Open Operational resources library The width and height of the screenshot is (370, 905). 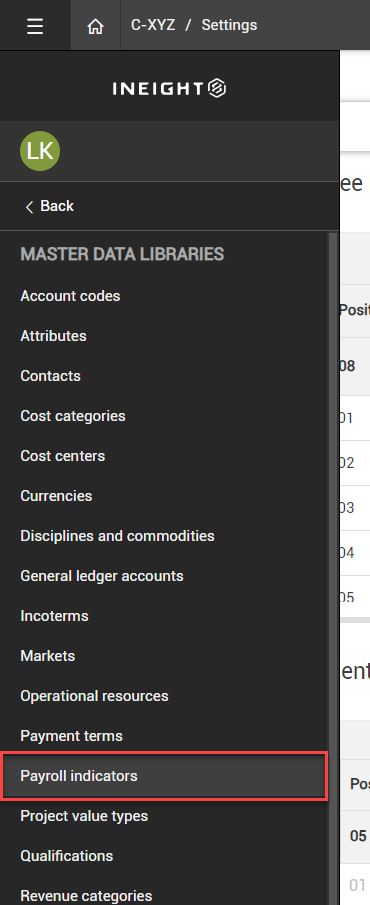(x=94, y=696)
